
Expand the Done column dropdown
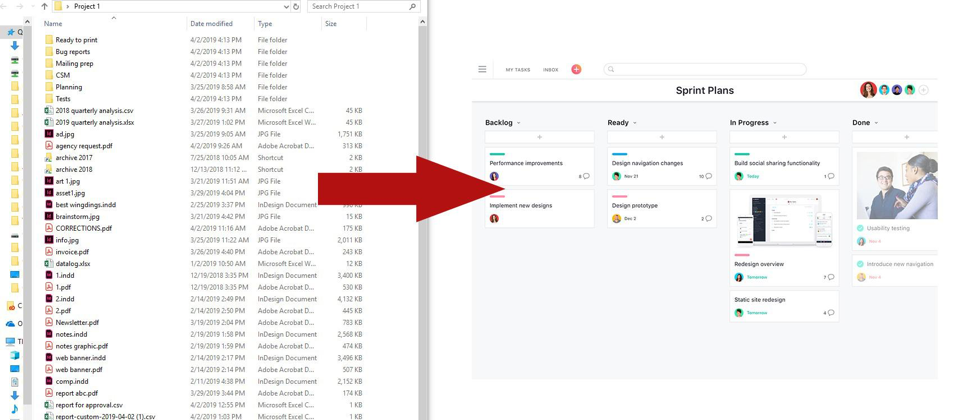pyautogui.click(x=876, y=123)
